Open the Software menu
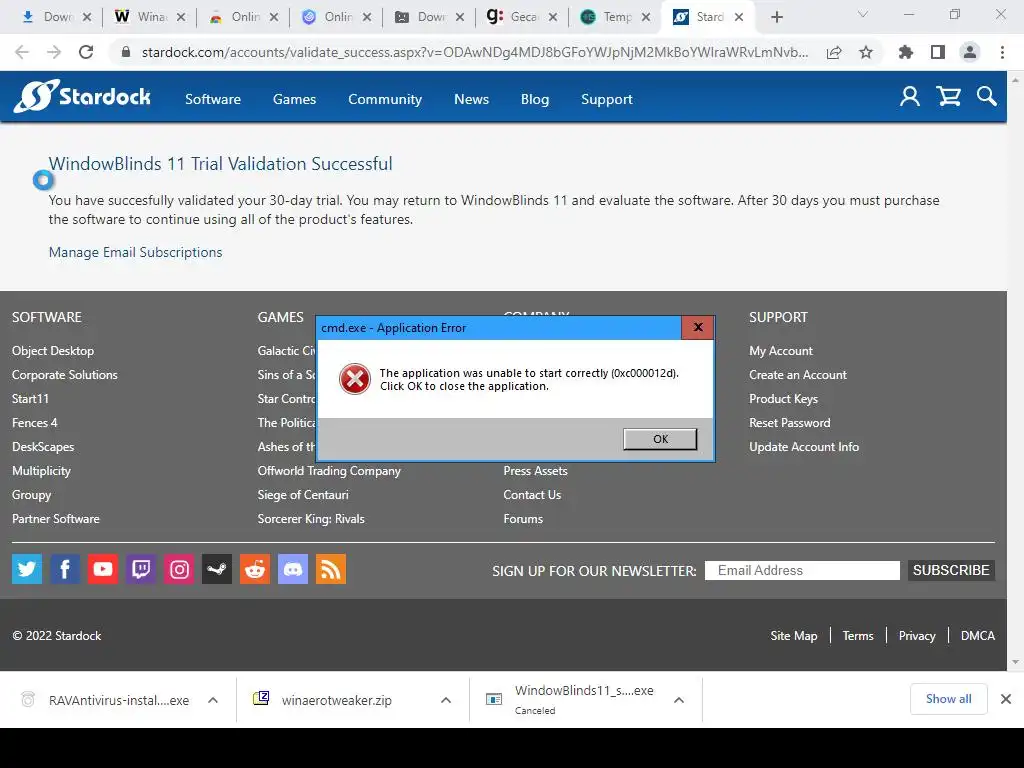 pyautogui.click(x=213, y=99)
